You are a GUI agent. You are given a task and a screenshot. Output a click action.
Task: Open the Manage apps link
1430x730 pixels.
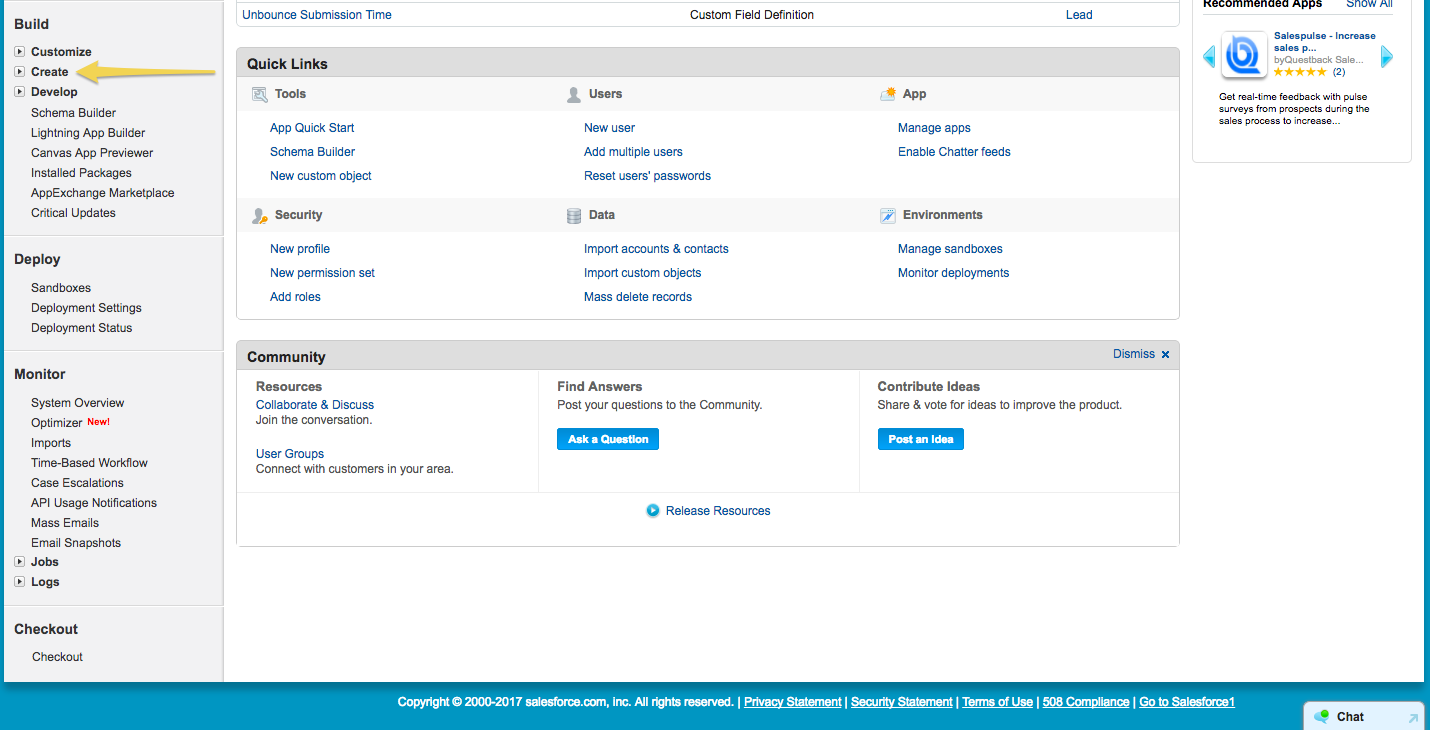(934, 128)
